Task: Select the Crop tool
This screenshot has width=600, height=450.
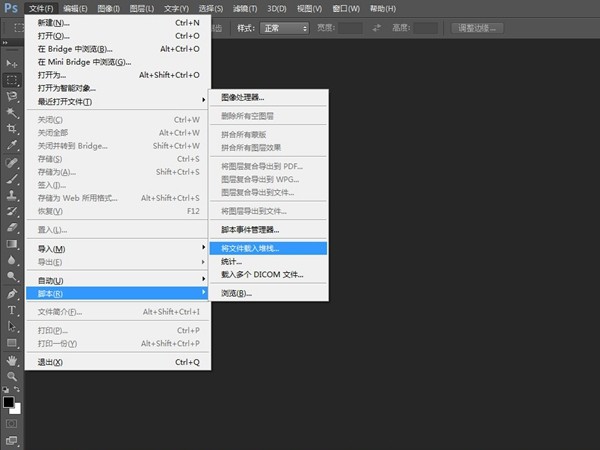Action: [11, 129]
